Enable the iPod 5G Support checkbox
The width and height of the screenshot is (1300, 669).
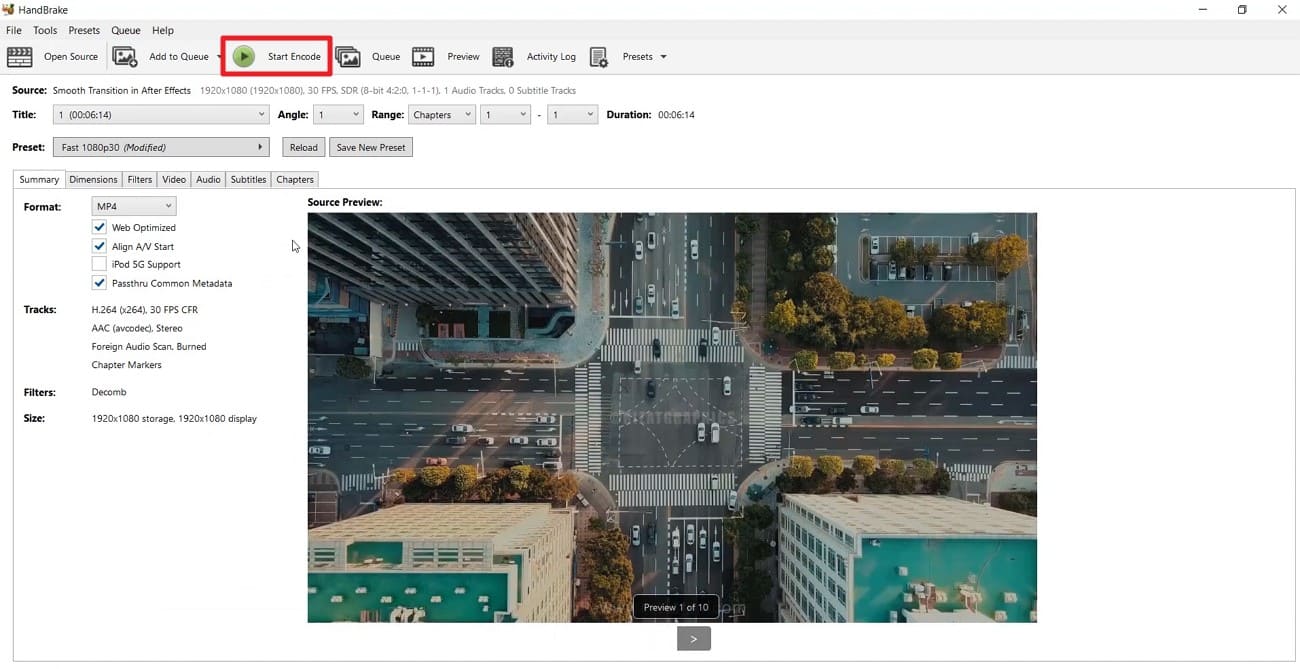coord(99,264)
